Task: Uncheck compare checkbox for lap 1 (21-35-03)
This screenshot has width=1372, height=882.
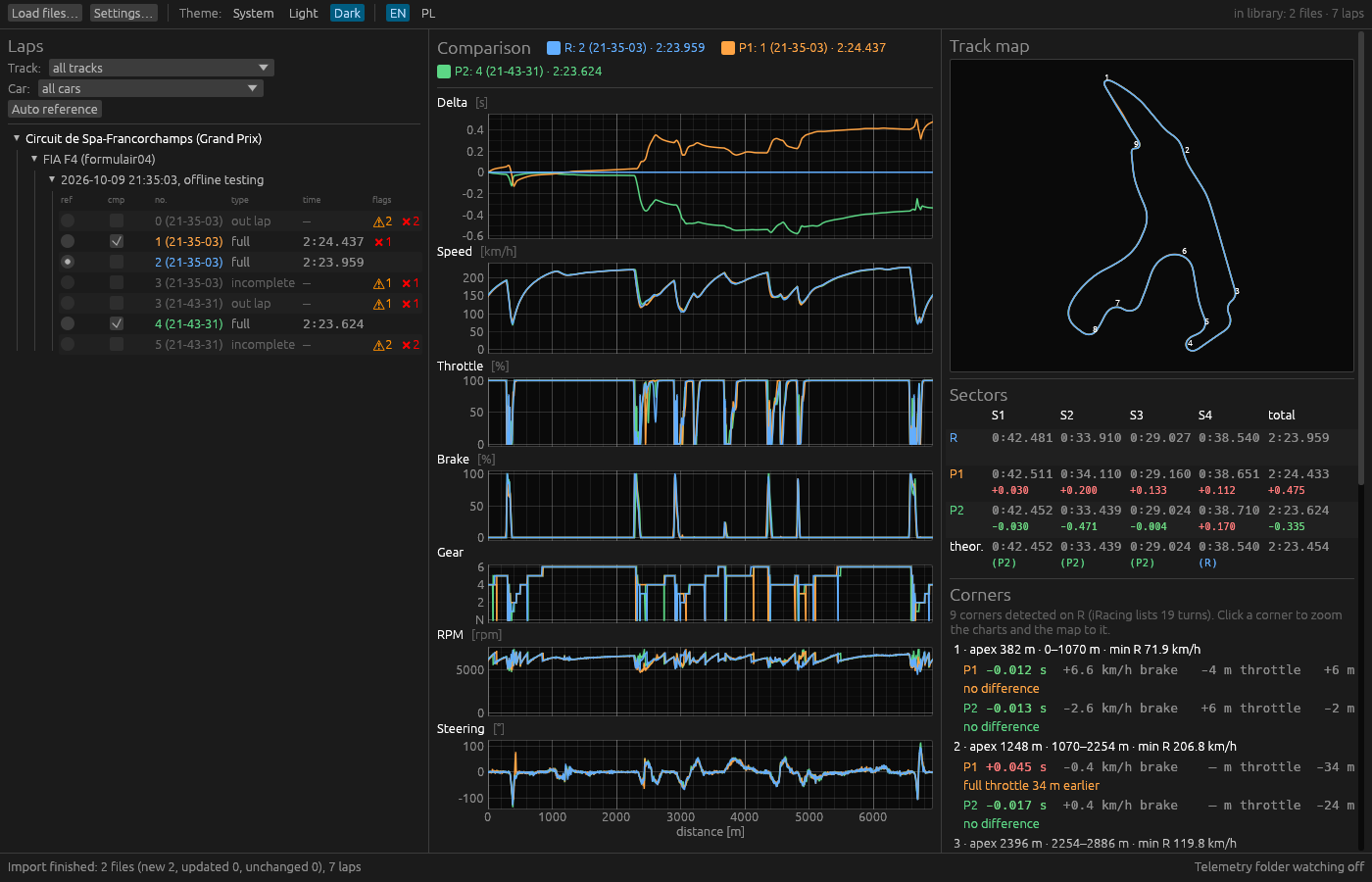Action: click(117, 241)
